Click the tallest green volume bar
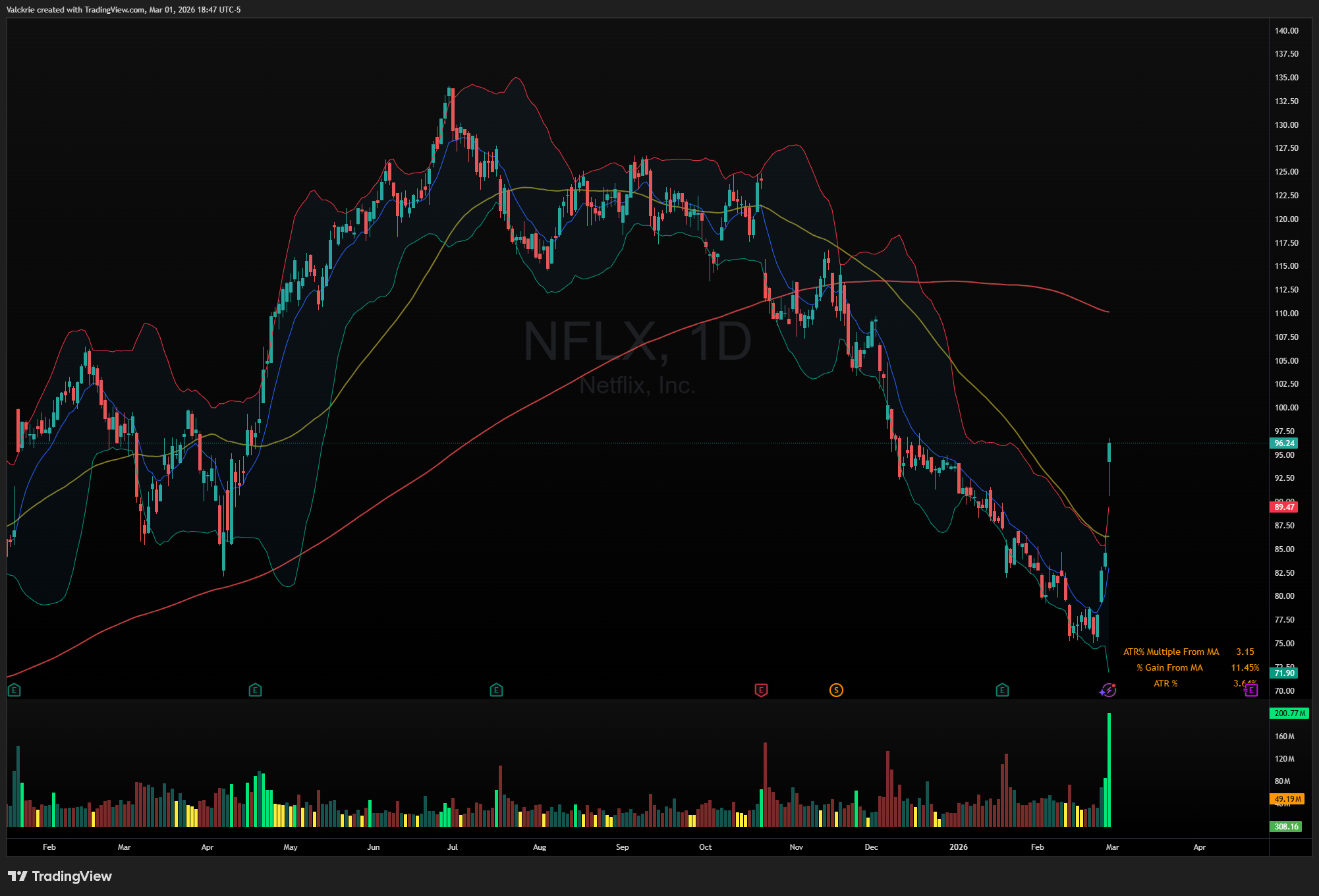1319x896 pixels. pyautogui.click(x=1109, y=771)
